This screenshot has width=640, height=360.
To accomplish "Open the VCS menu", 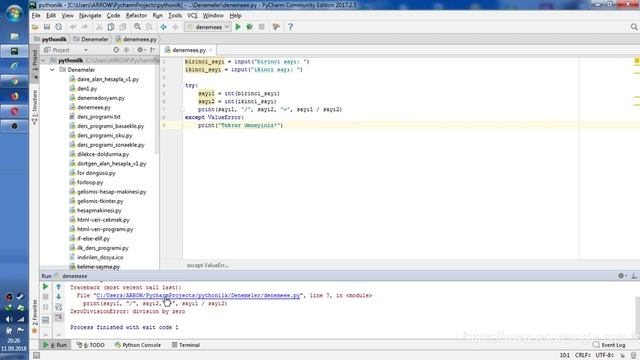I will tap(192, 16).
